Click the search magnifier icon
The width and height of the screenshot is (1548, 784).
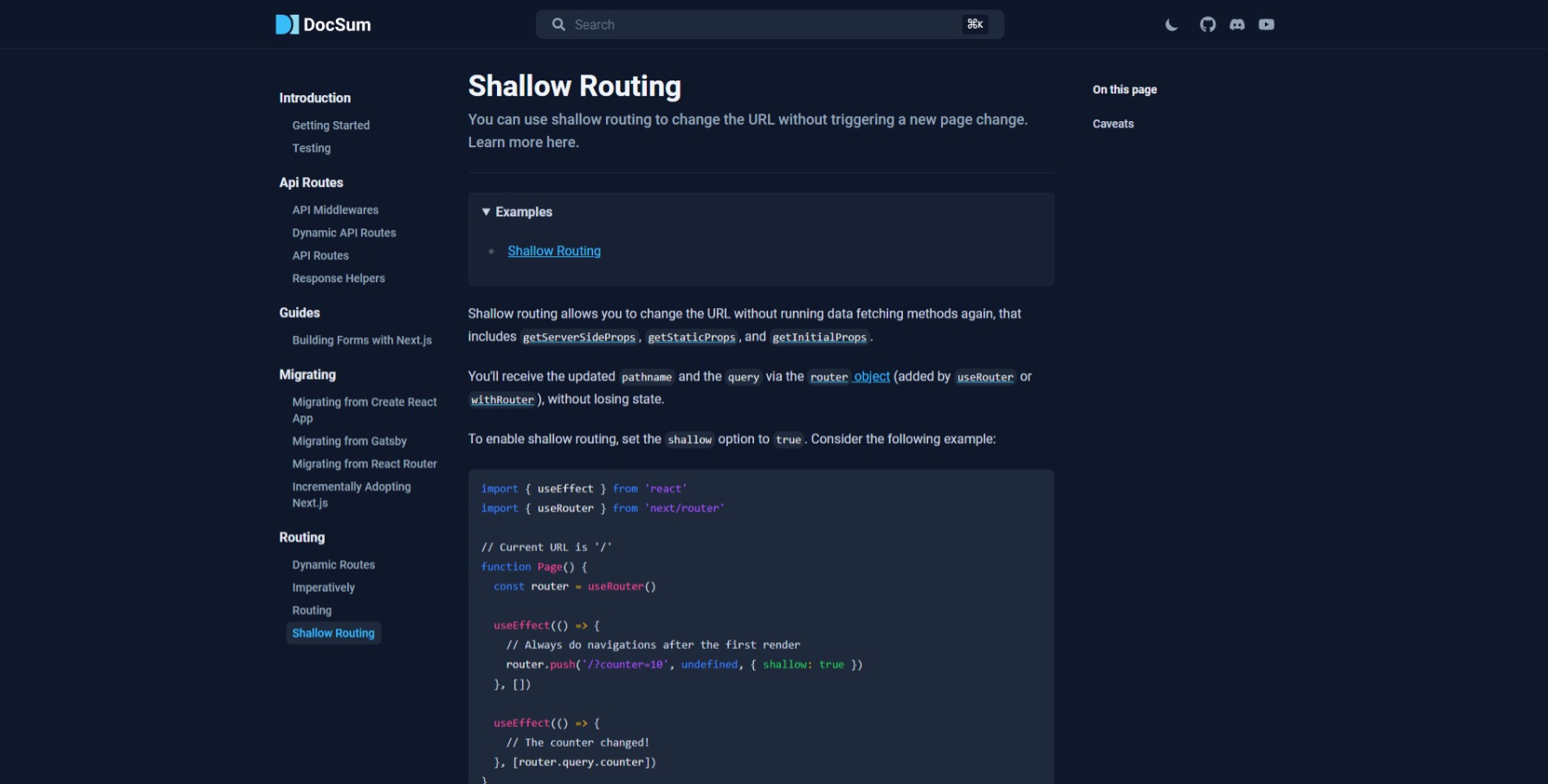[558, 24]
